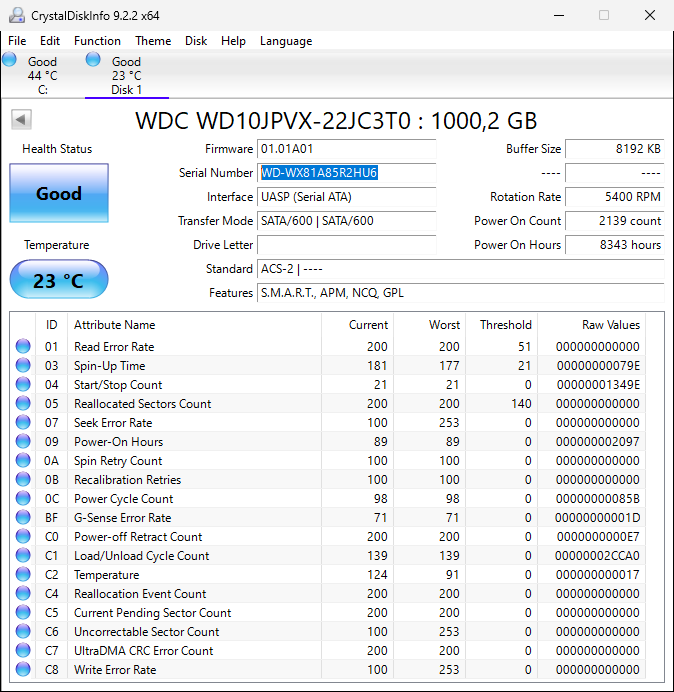This screenshot has height=692, width=674.
Task: Click status orb for Power-On Hours row
Action: click(x=23, y=441)
